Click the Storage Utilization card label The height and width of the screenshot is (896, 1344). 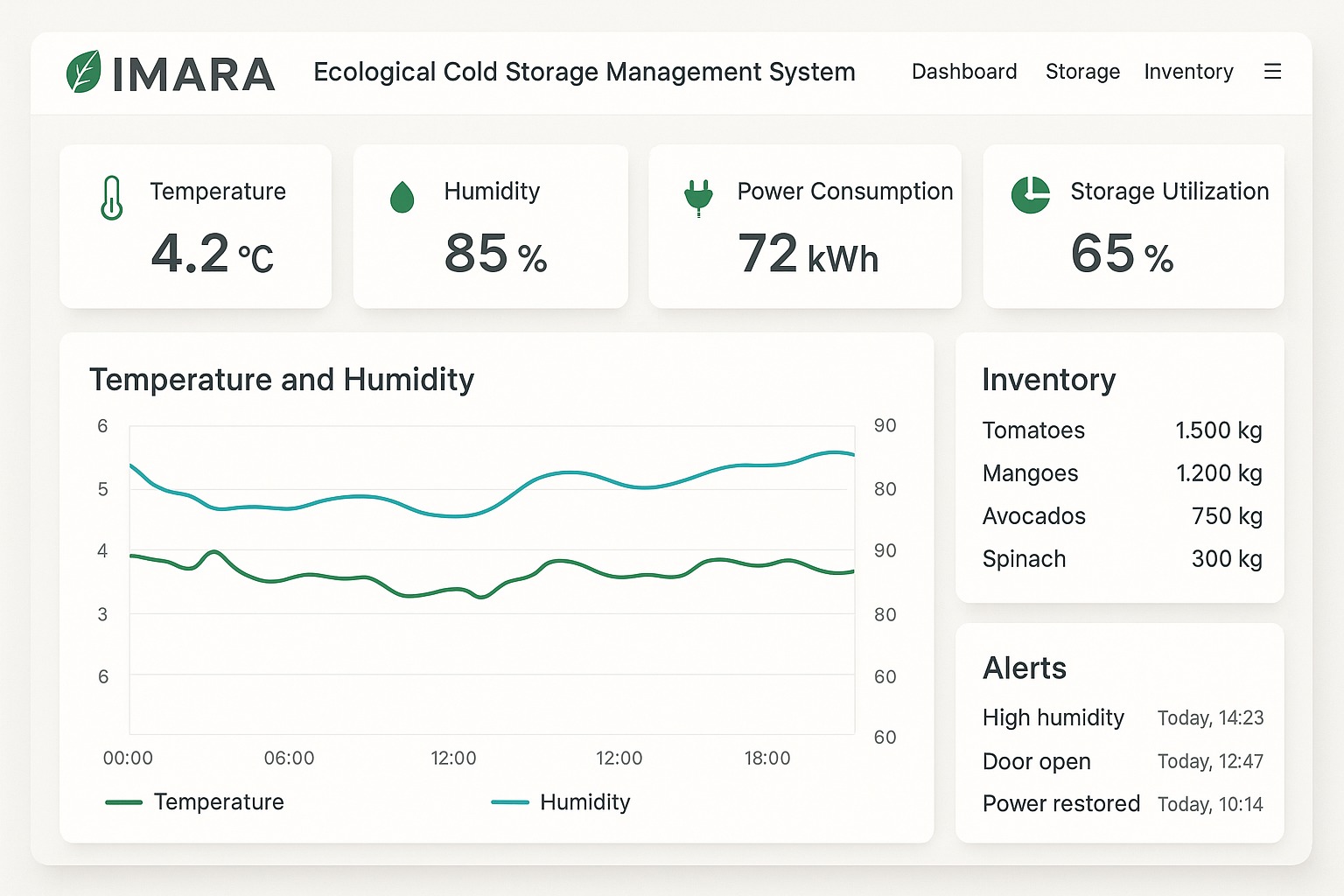coord(1170,192)
